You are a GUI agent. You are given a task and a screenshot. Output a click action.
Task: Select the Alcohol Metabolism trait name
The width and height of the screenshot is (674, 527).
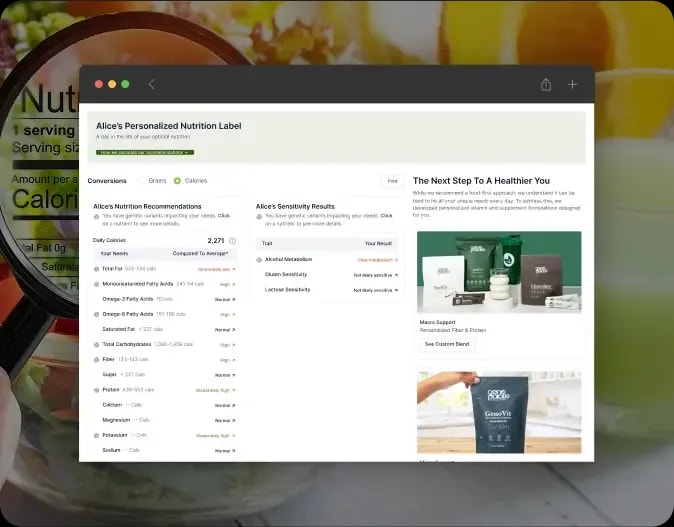click(288, 259)
